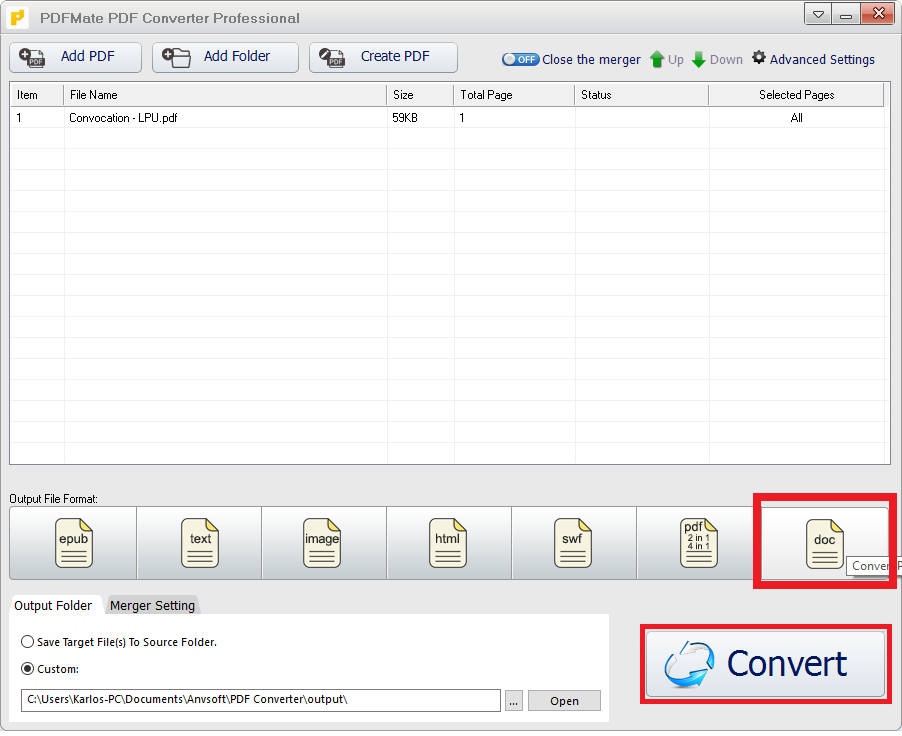The image size is (902, 736).
Task: Click the Selected Pages column header
Action: pyautogui.click(x=796, y=95)
